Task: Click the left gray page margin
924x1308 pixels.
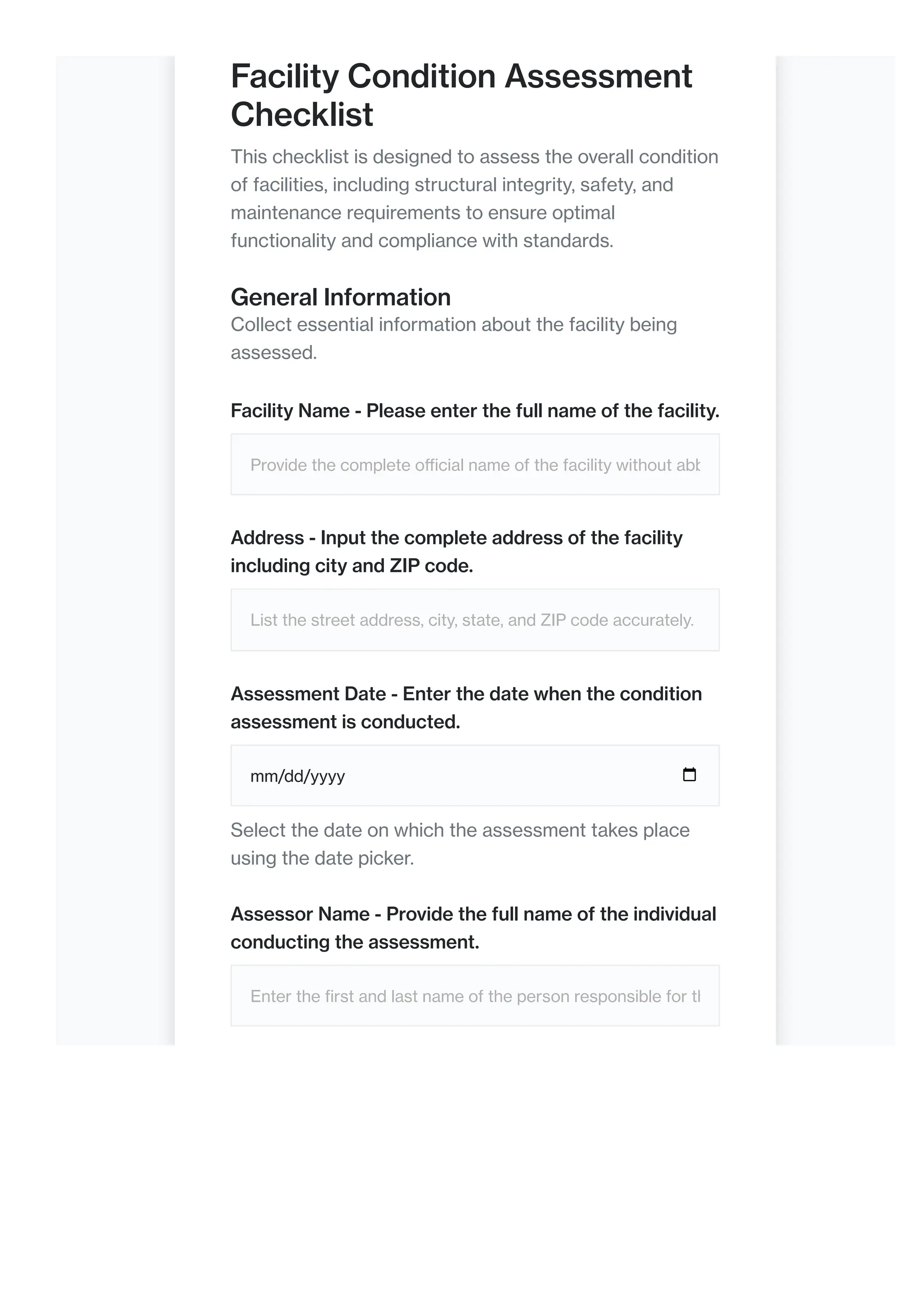Action: (115, 550)
